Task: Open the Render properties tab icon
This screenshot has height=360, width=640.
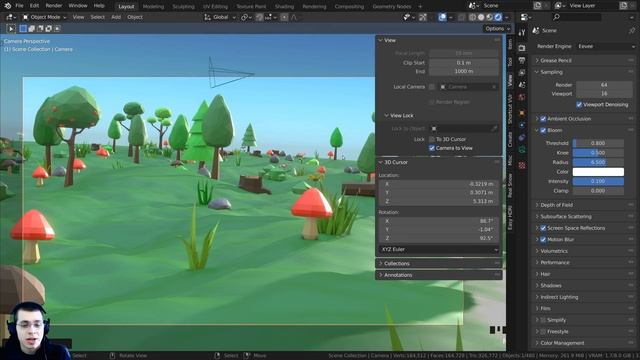Action: click(x=522, y=48)
